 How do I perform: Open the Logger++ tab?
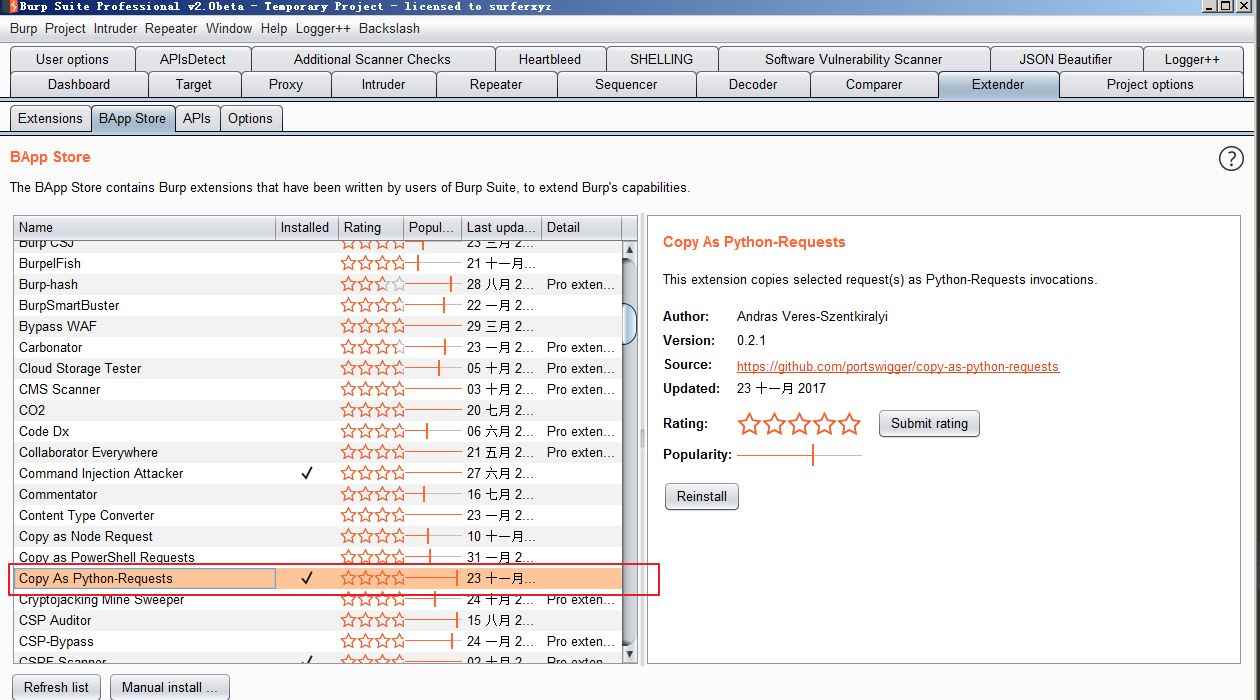[1192, 59]
